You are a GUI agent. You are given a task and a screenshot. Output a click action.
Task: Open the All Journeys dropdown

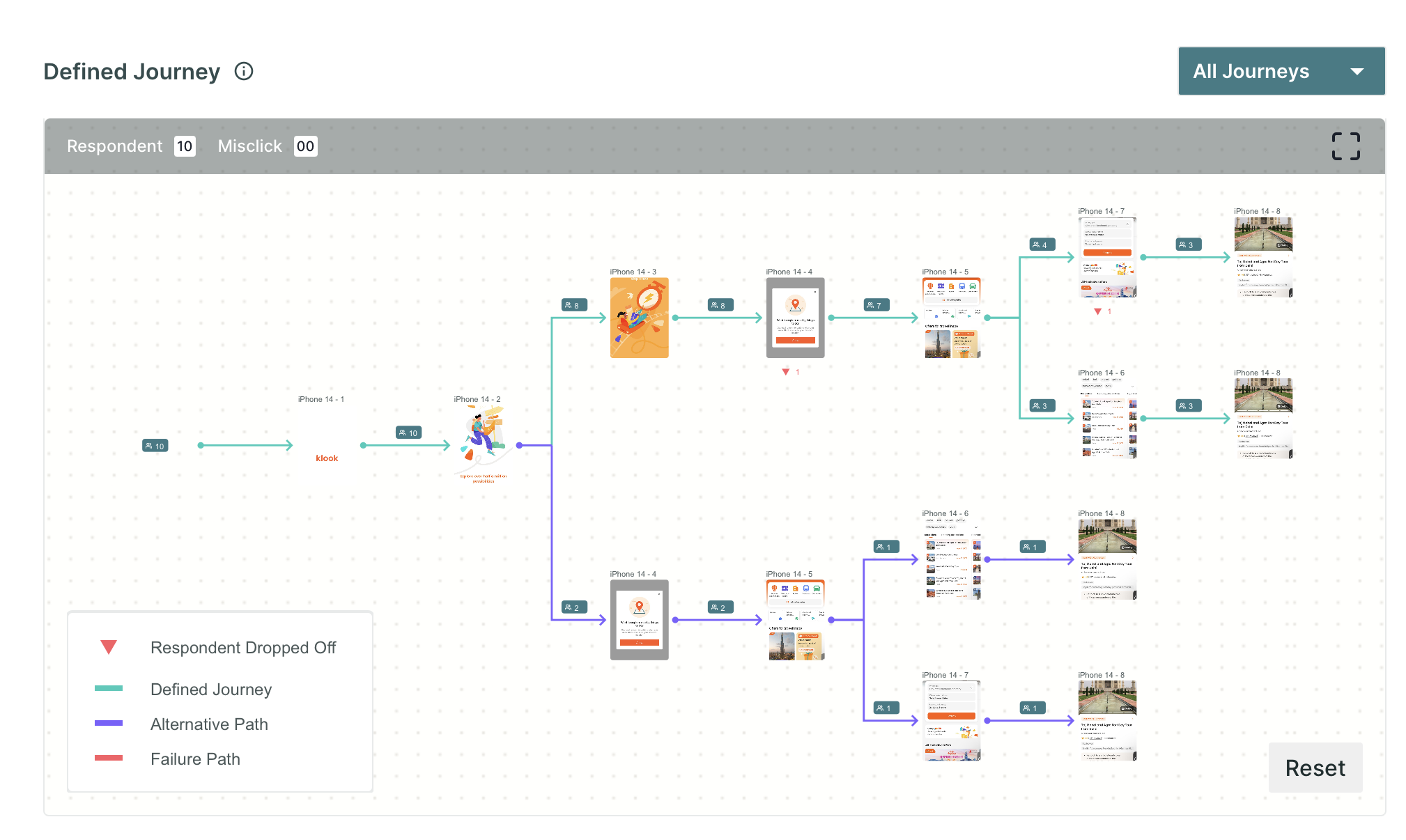(x=1281, y=71)
